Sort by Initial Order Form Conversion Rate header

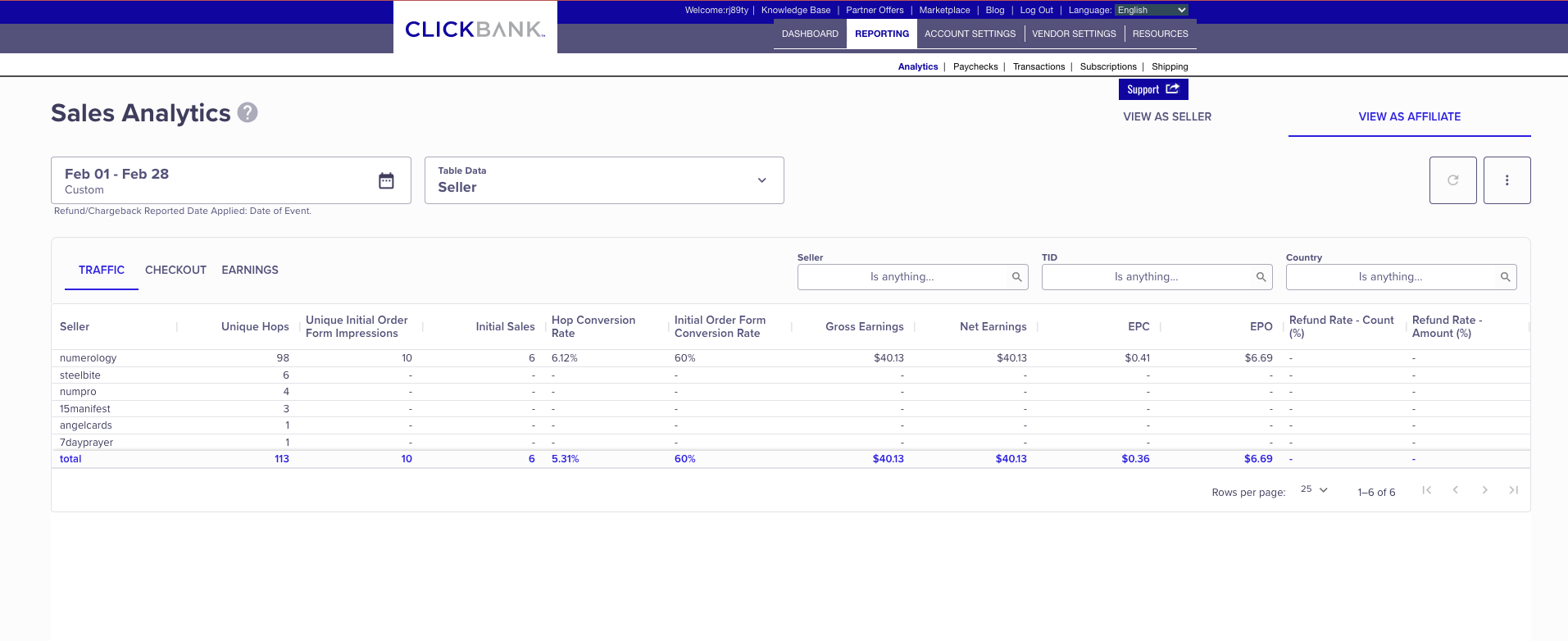point(720,326)
